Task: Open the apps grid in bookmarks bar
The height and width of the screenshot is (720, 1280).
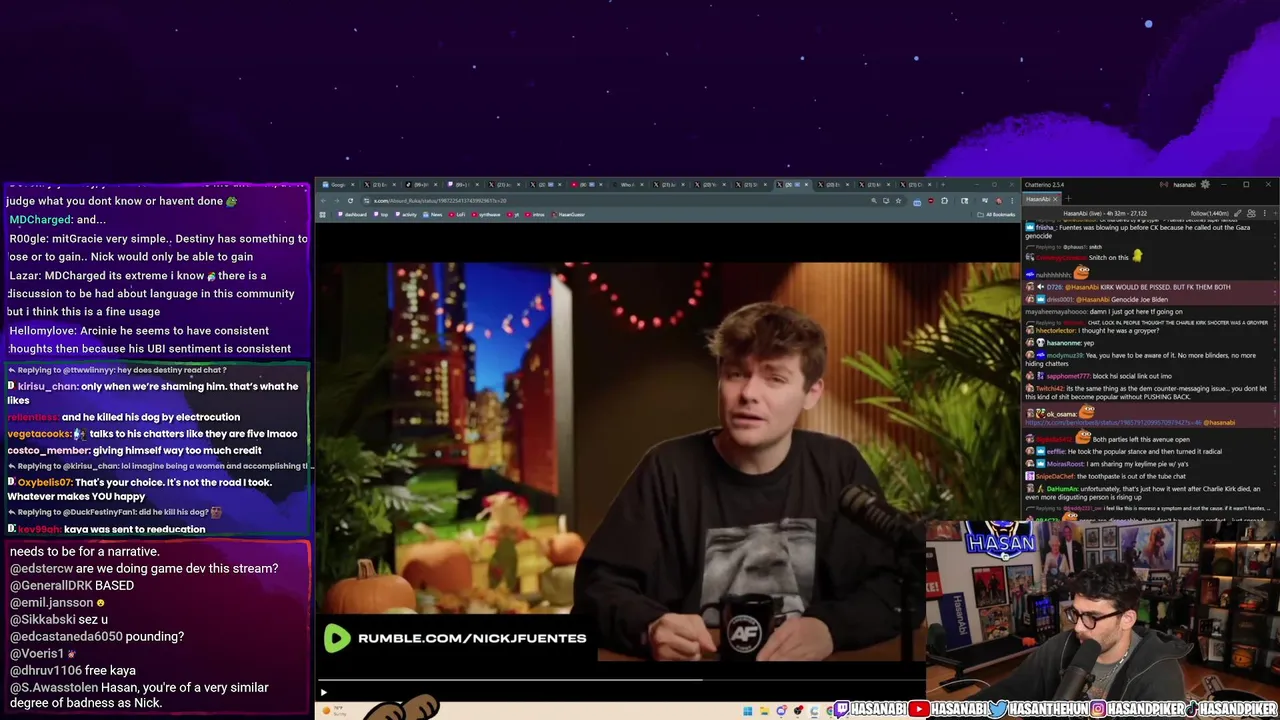Action: point(322,214)
